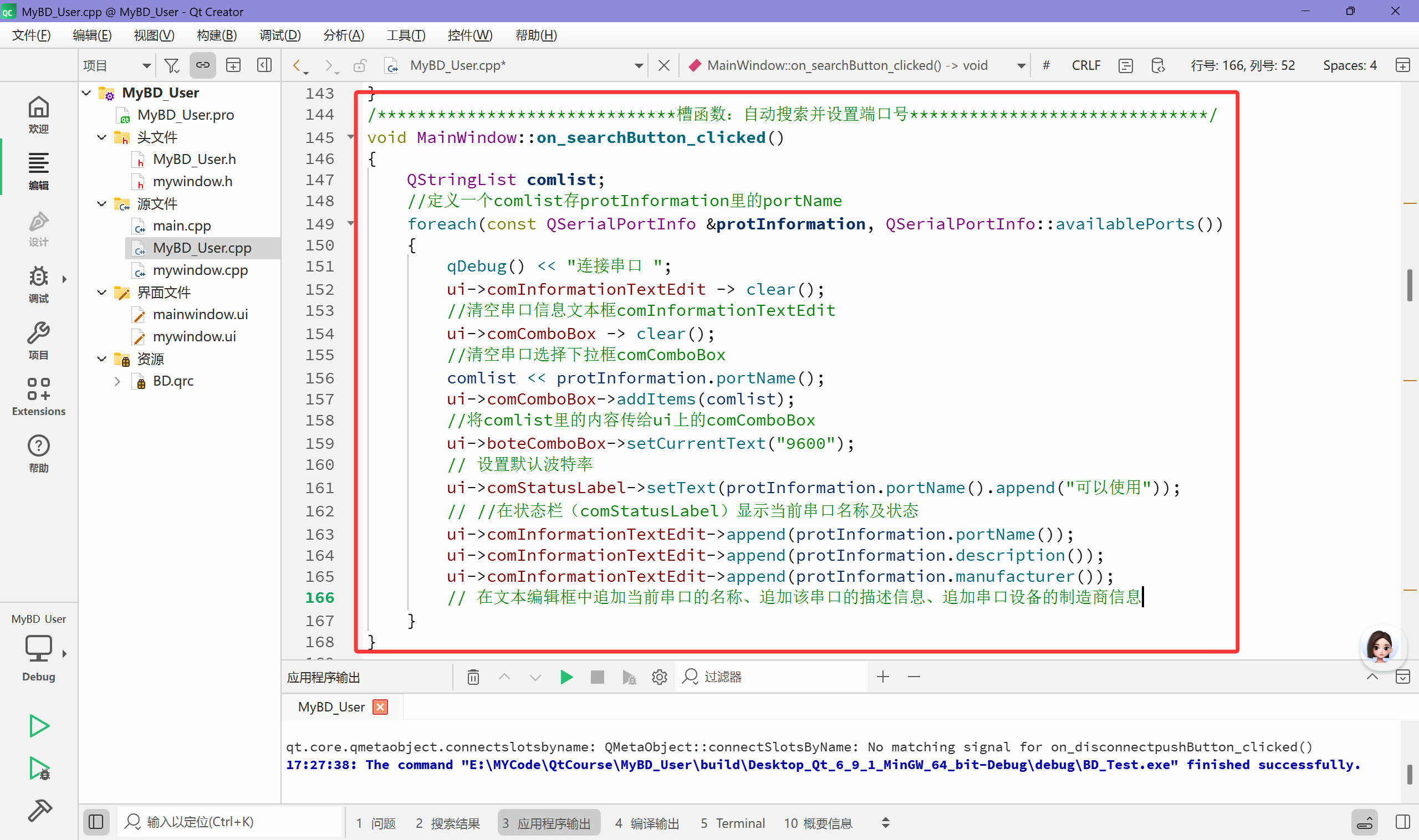The height and width of the screenshot is (840, 1419).
Task: Open application output settings gear
Action: (x=659, y=677)
